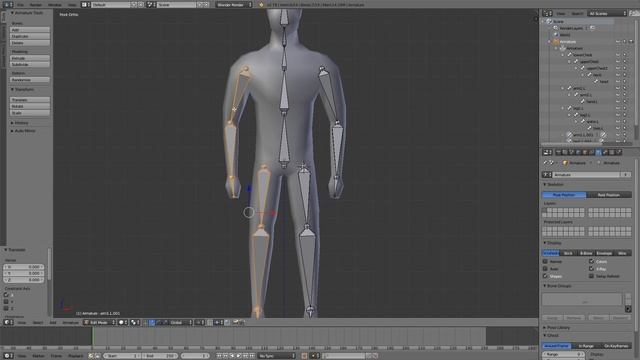
Task: Open the Bone properties tab
Action: [606, 152]
